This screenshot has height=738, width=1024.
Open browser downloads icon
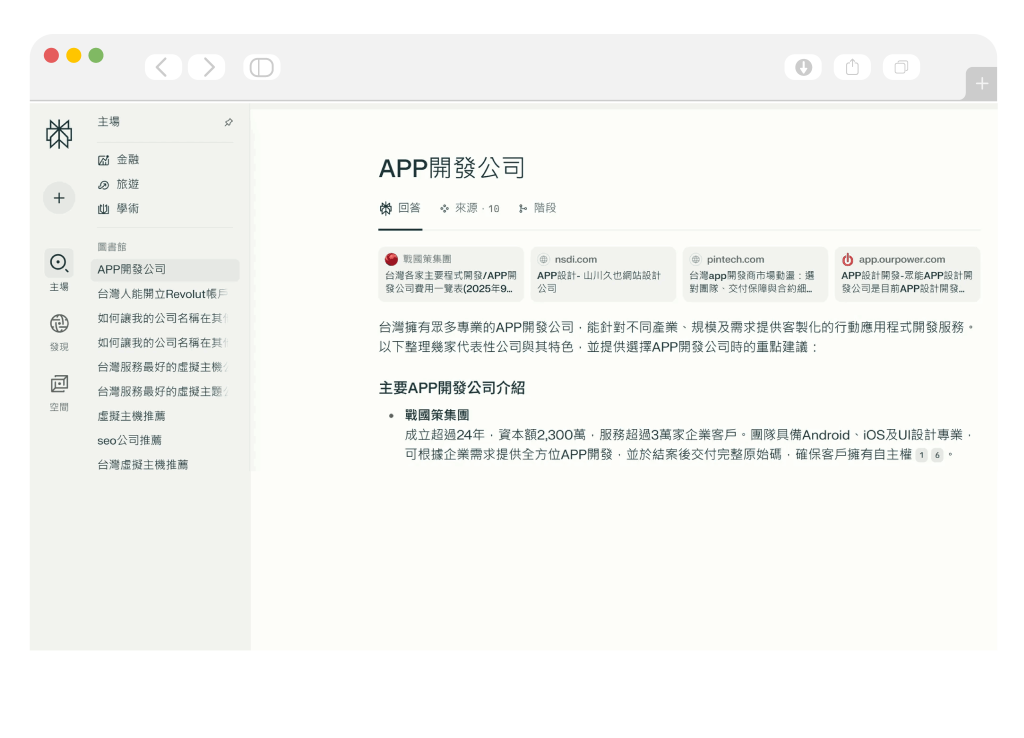803,67
